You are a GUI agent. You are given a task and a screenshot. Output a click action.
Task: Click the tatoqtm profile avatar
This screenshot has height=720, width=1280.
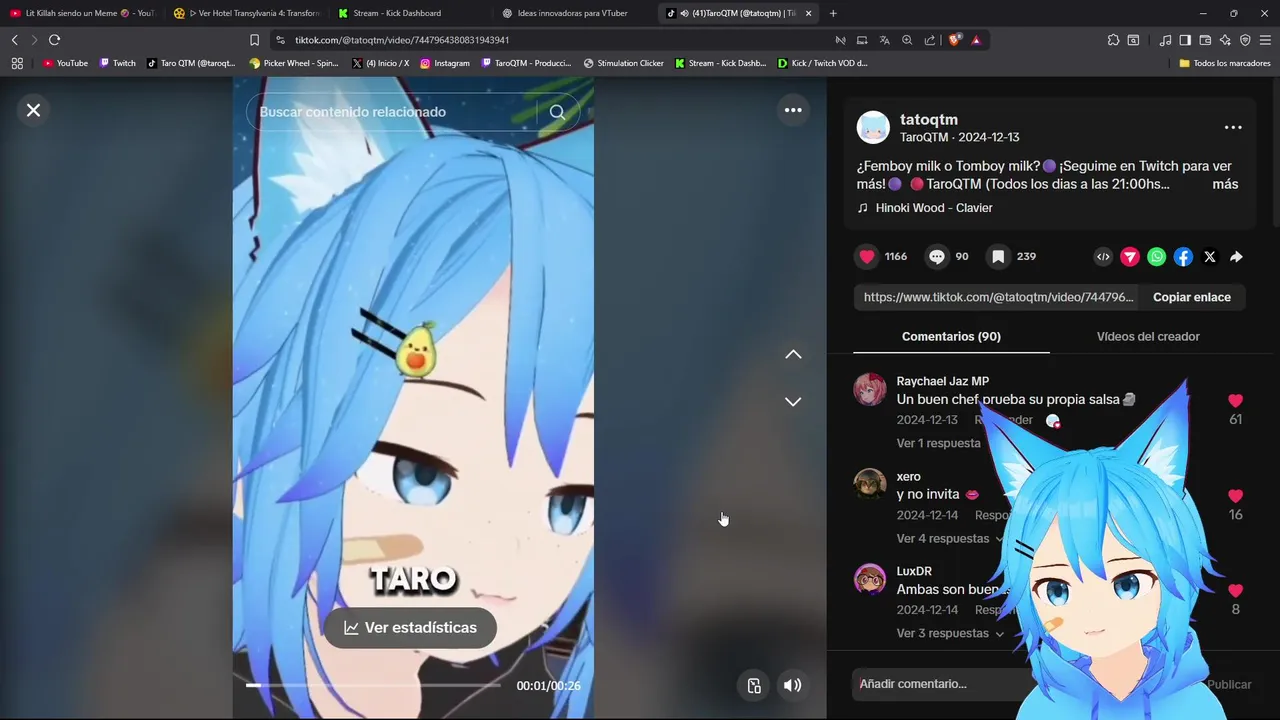(873, 127)
